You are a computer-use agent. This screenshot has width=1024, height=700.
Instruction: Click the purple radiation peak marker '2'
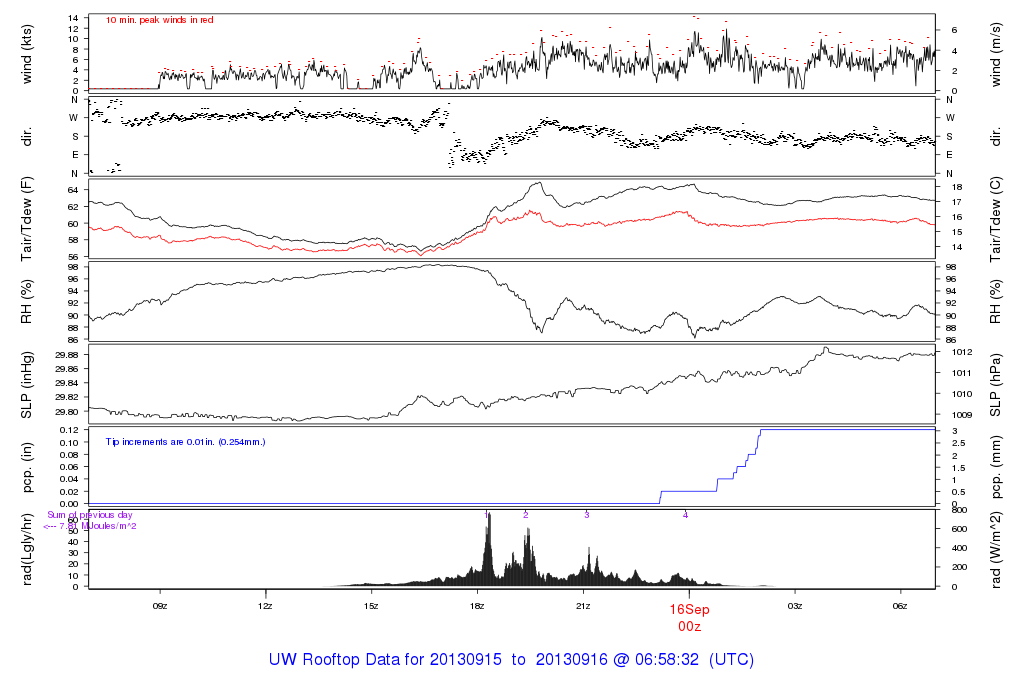click(x=526, y=515)
